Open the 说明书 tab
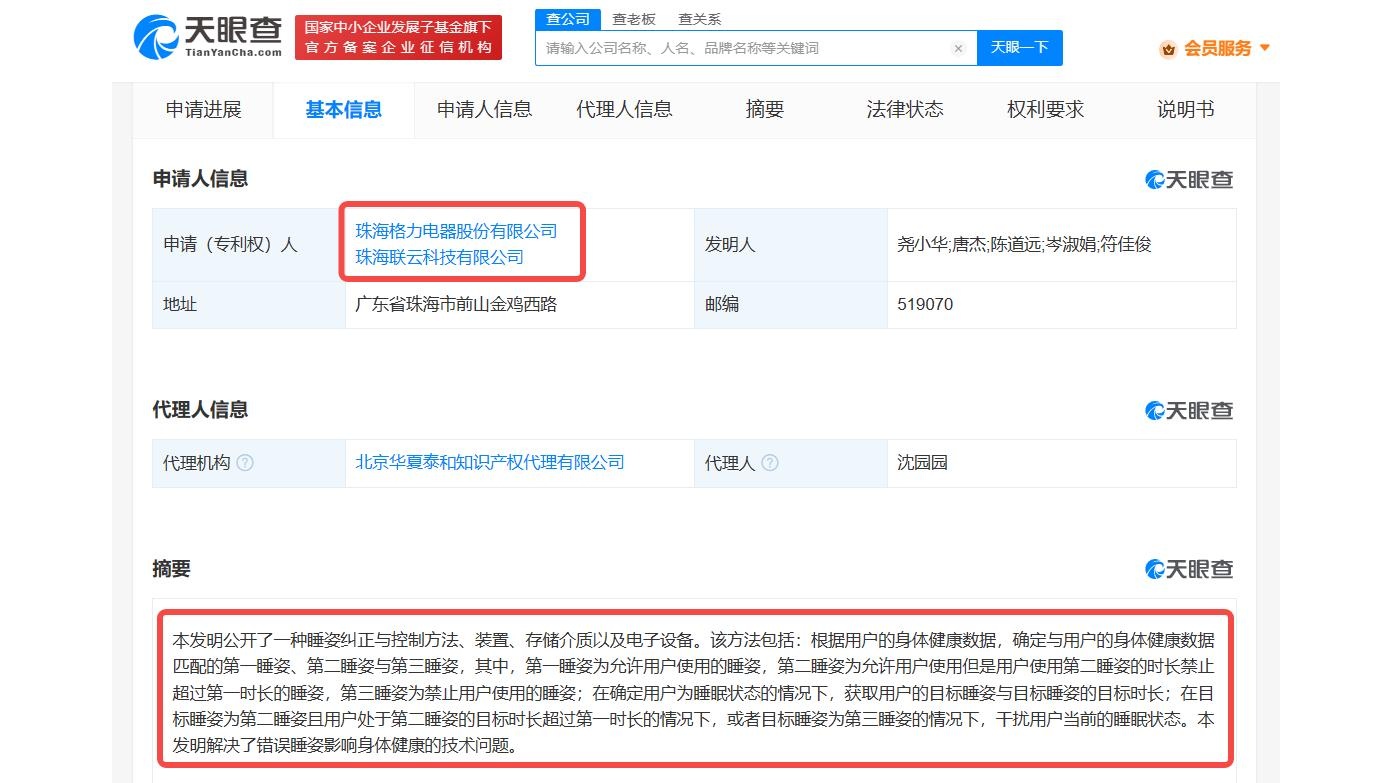Screen dimensions: 1392x783 (1184, 109)
